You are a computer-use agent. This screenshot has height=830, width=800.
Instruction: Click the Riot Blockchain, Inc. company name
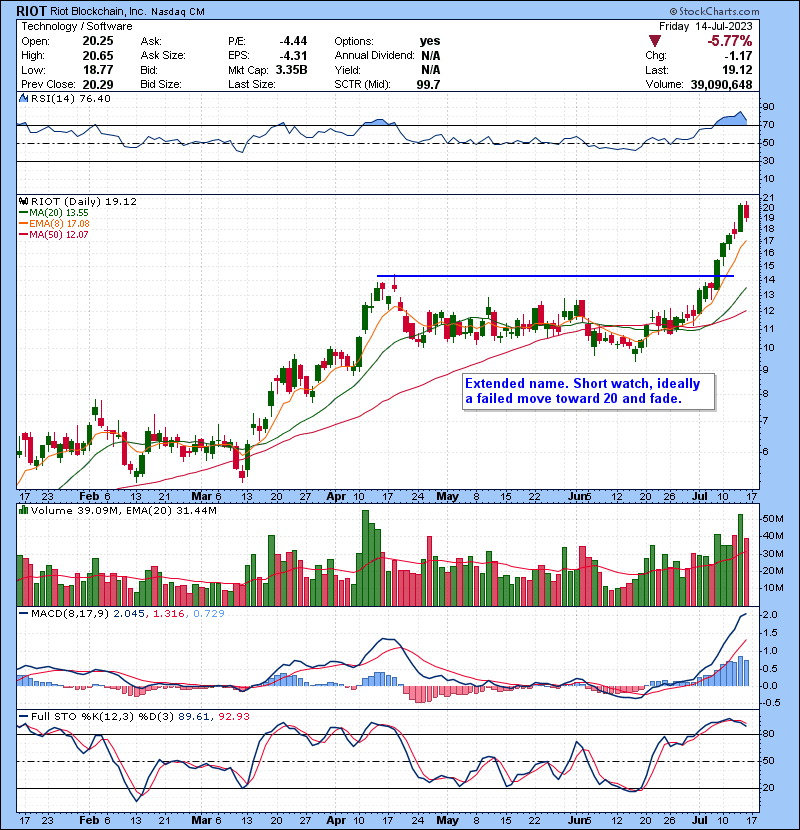pyautogui.click(x=98, y=12)
